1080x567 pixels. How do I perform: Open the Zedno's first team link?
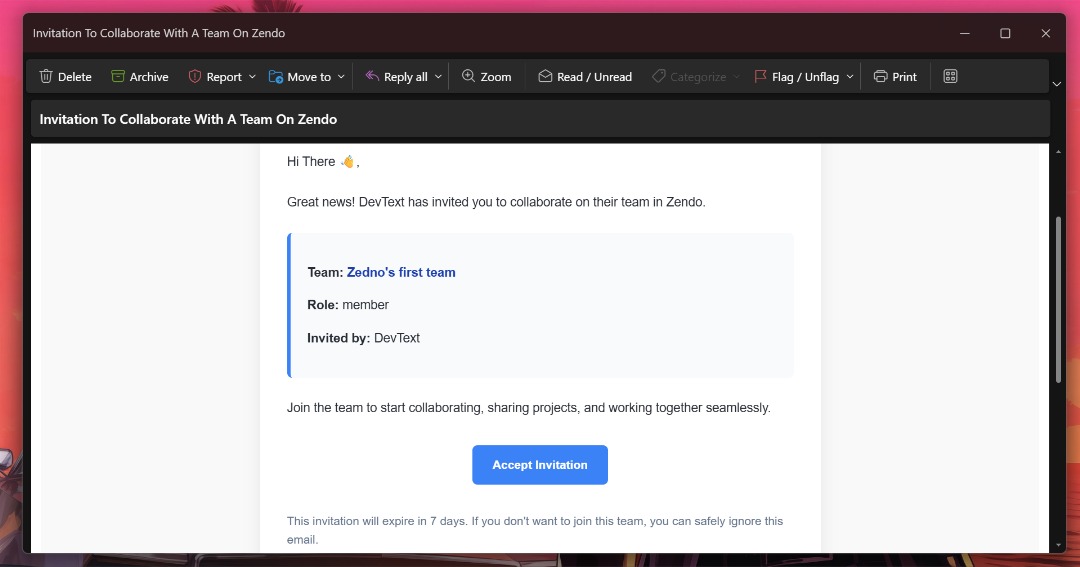(401, 272)
